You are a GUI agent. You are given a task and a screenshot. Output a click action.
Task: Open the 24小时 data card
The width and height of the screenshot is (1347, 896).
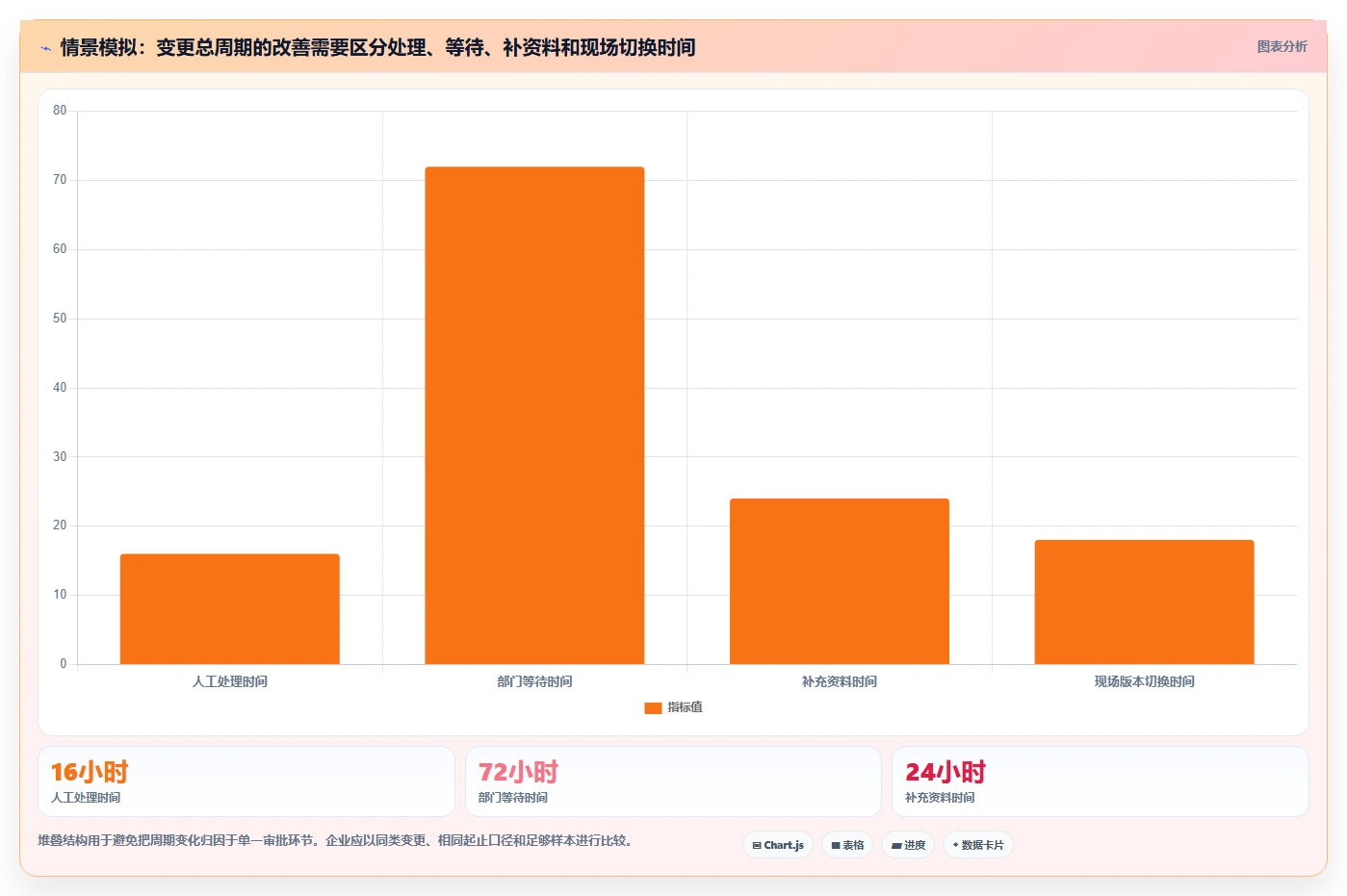(1100, 781)
